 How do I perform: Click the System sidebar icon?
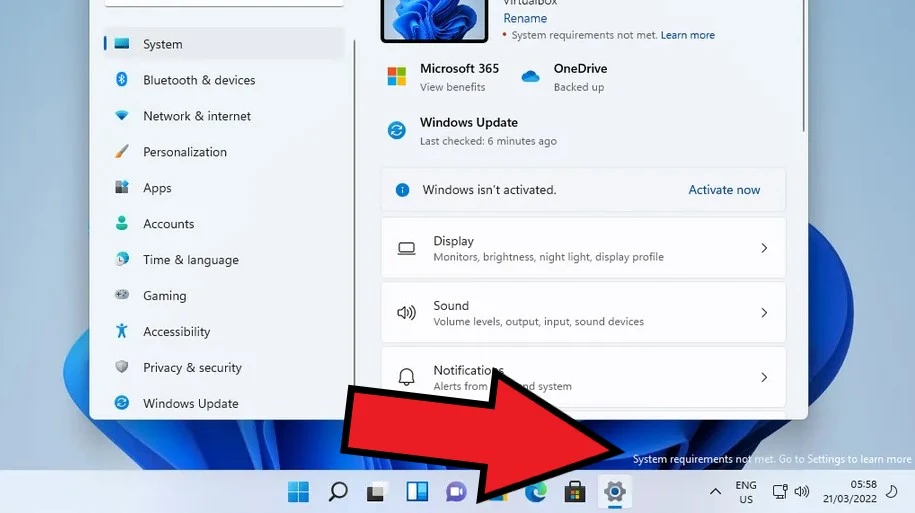coord(122,44)
